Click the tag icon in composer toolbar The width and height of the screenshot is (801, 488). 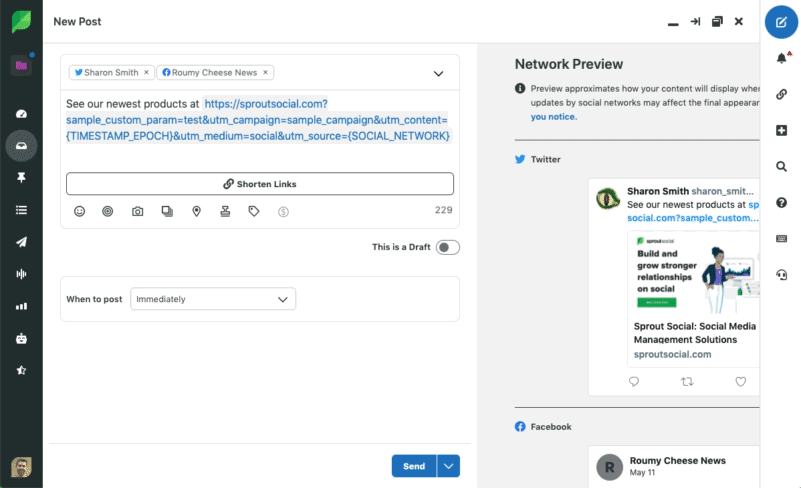[x=254, y=211]
